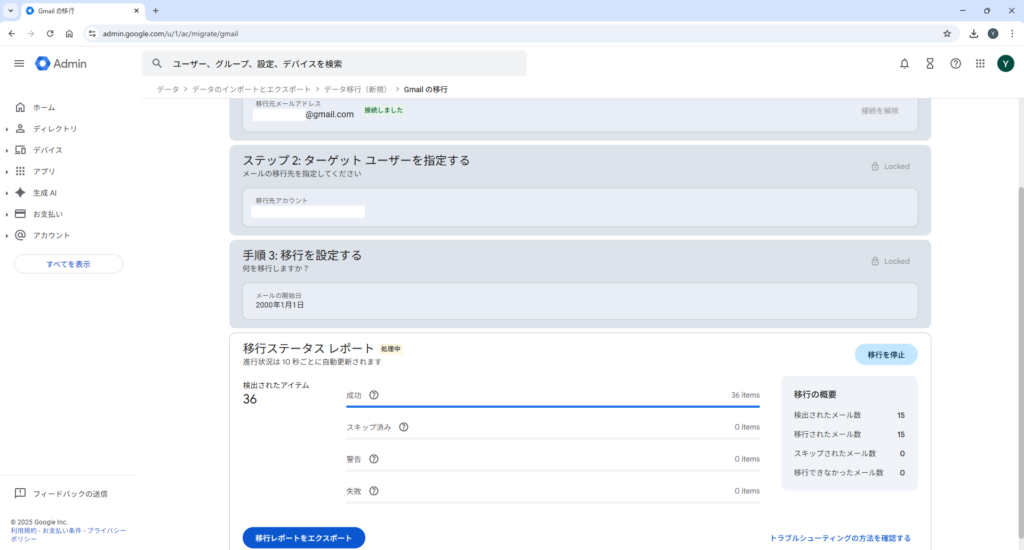Click help icon next to 成功
1024x550 pixels.
[x=374, y=395]
